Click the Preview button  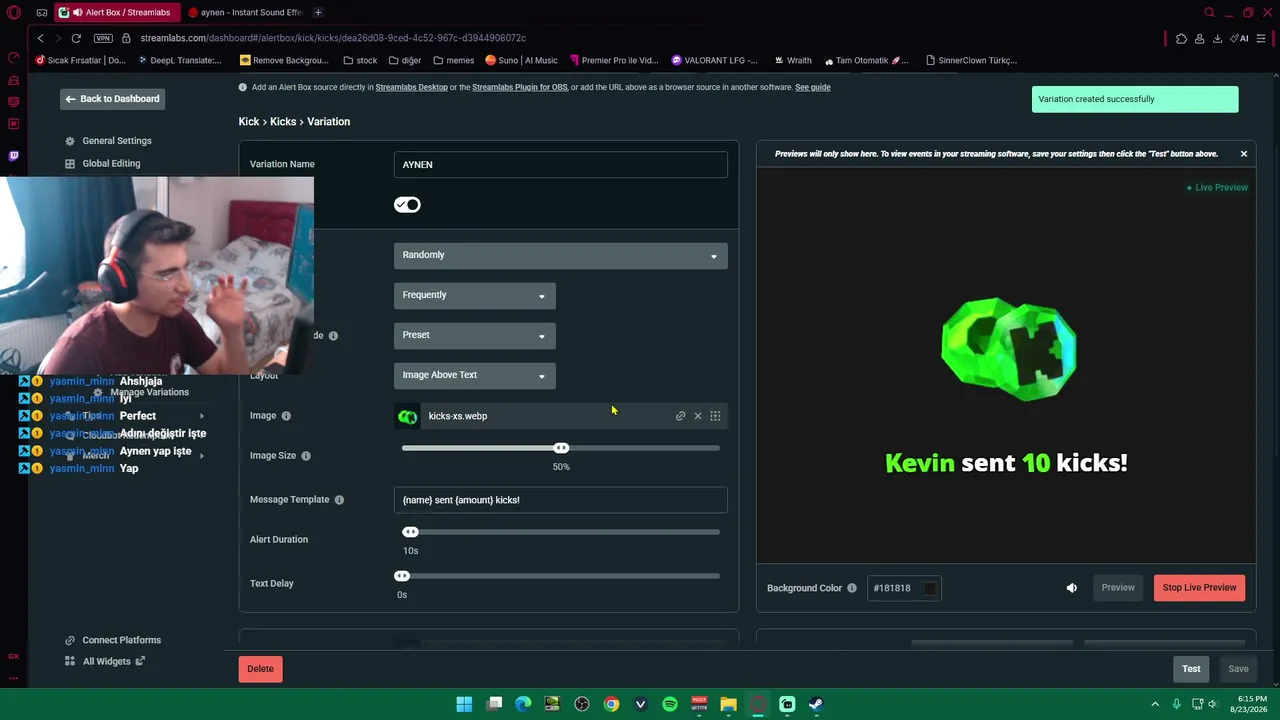click(1118, 588)
